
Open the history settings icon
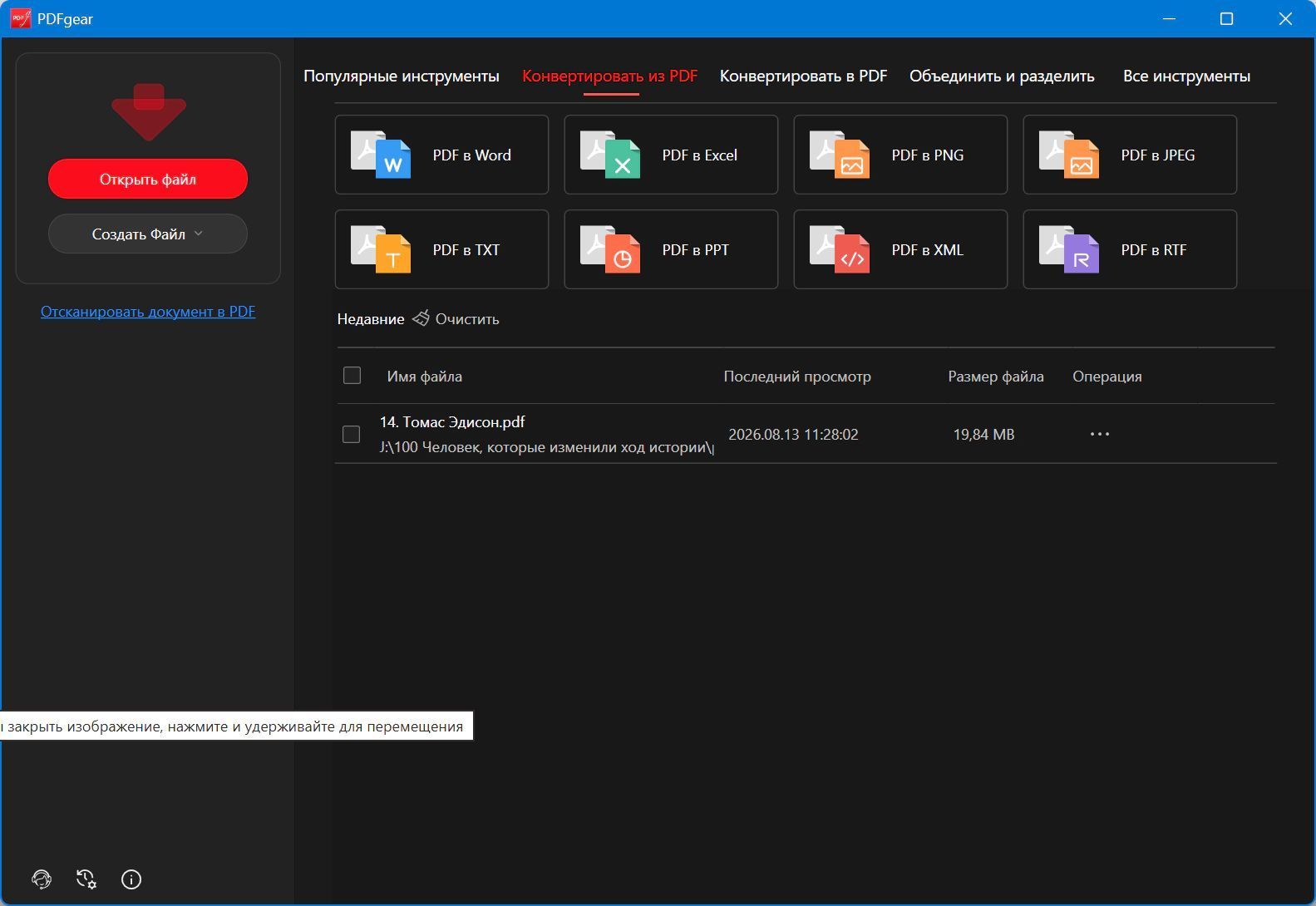pos(86,879)
